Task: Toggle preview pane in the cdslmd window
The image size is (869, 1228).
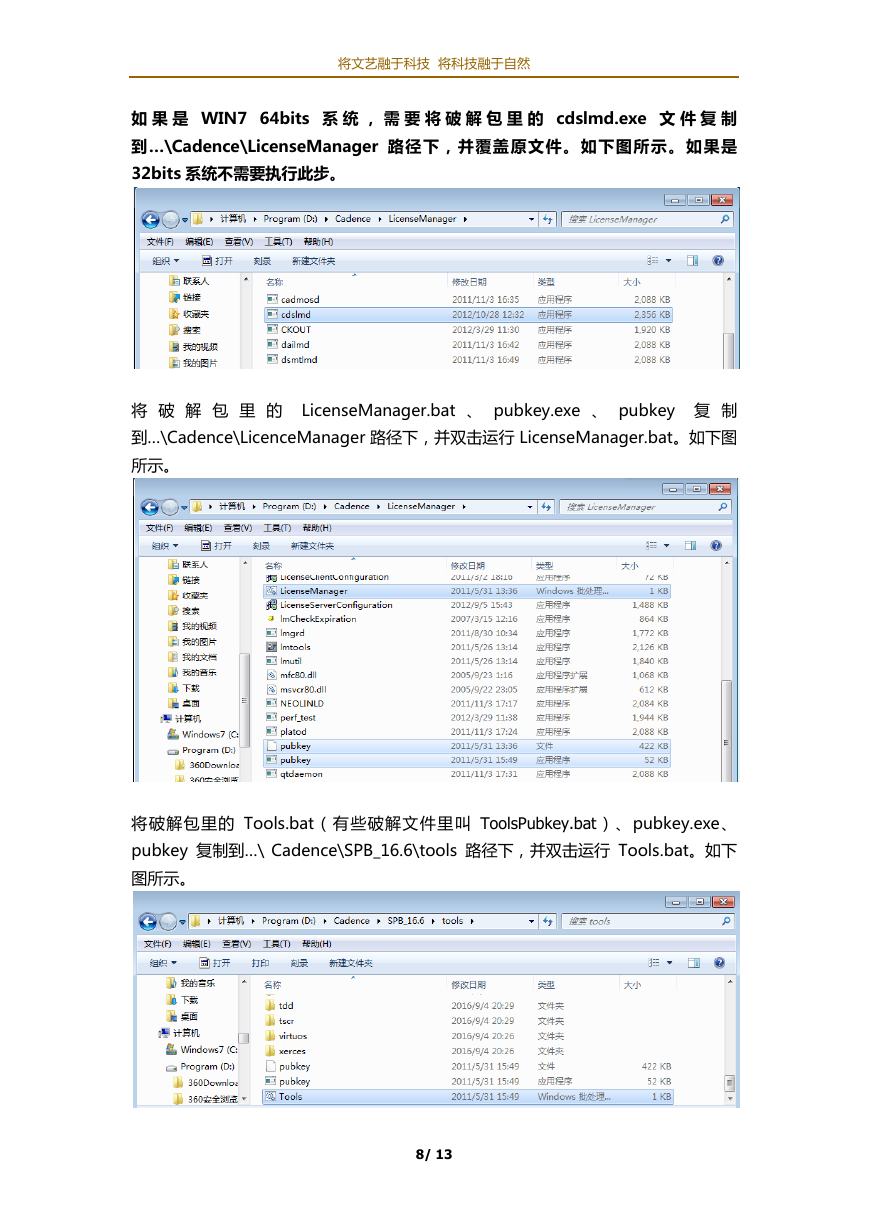Action: point(692,261)
